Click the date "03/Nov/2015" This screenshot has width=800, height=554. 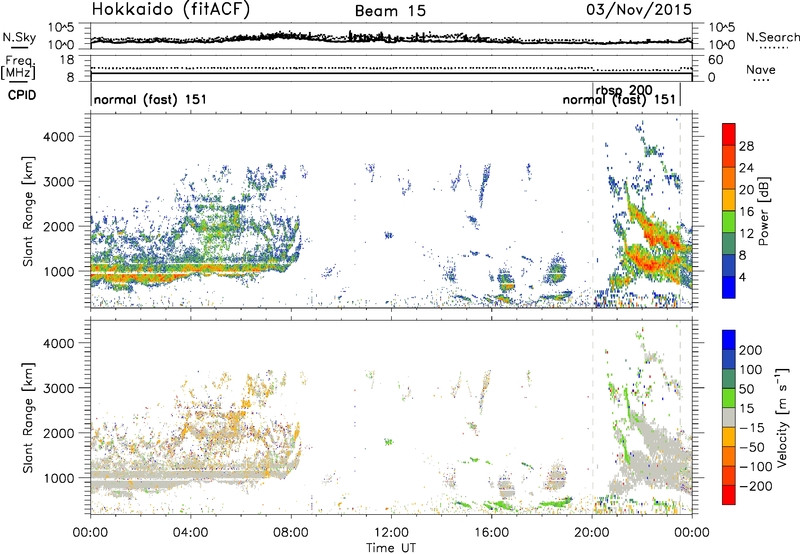(638, 10)
